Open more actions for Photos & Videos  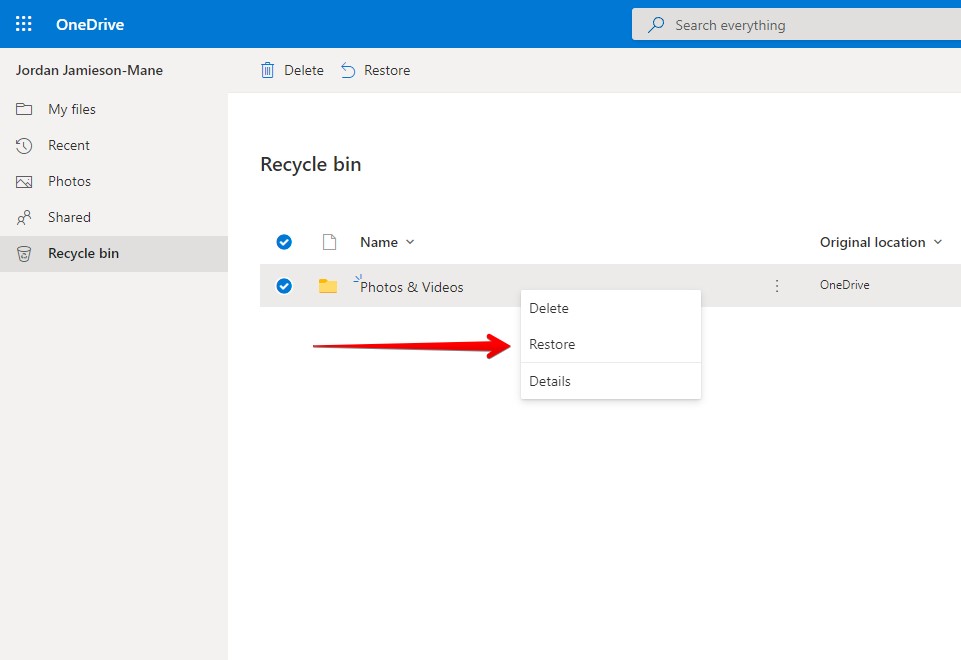777,285
